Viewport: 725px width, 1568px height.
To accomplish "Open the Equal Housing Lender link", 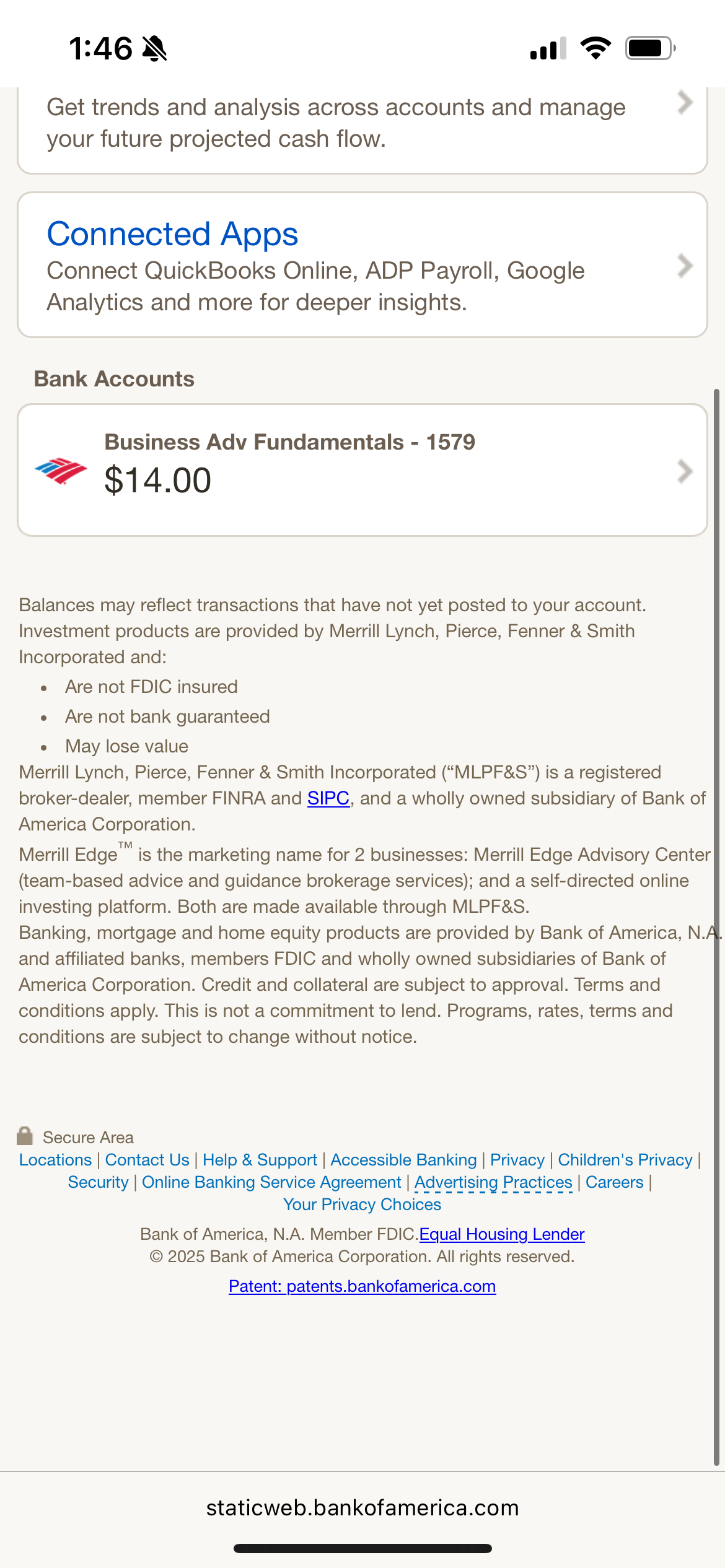I will click(x=502, y=1234).
